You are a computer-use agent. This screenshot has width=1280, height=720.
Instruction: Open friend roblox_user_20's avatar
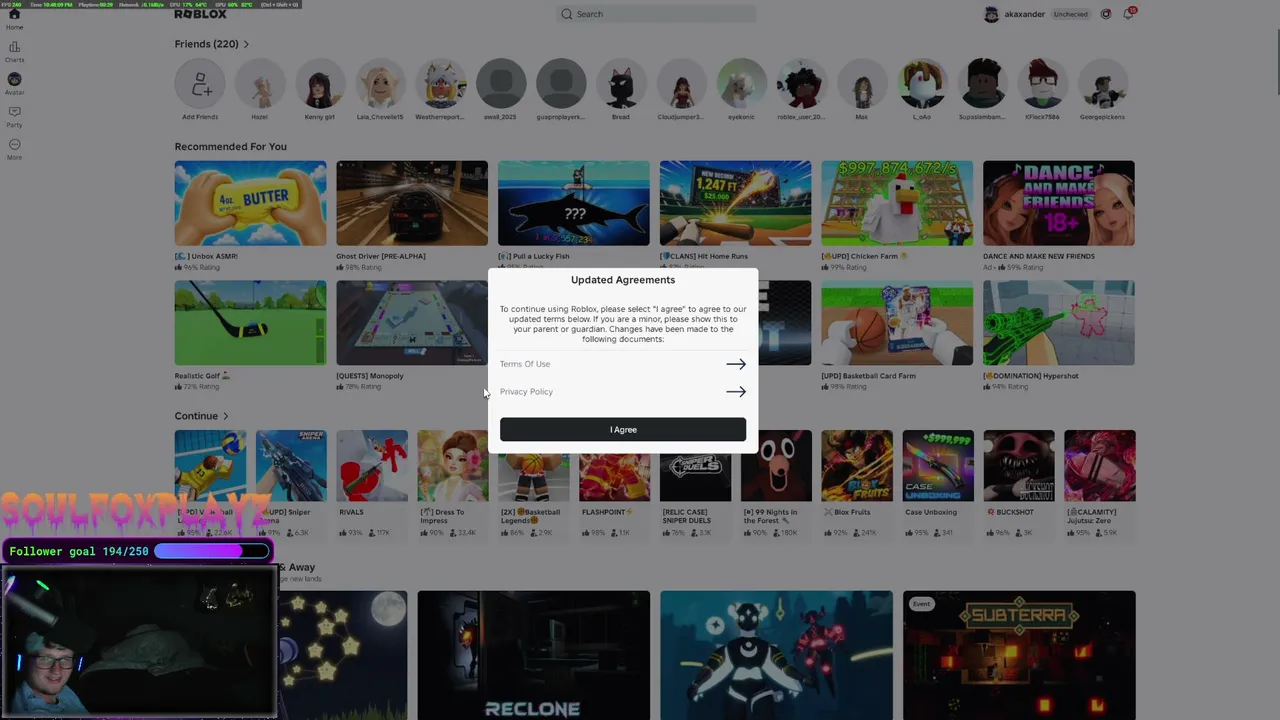[x=802, y=84]
